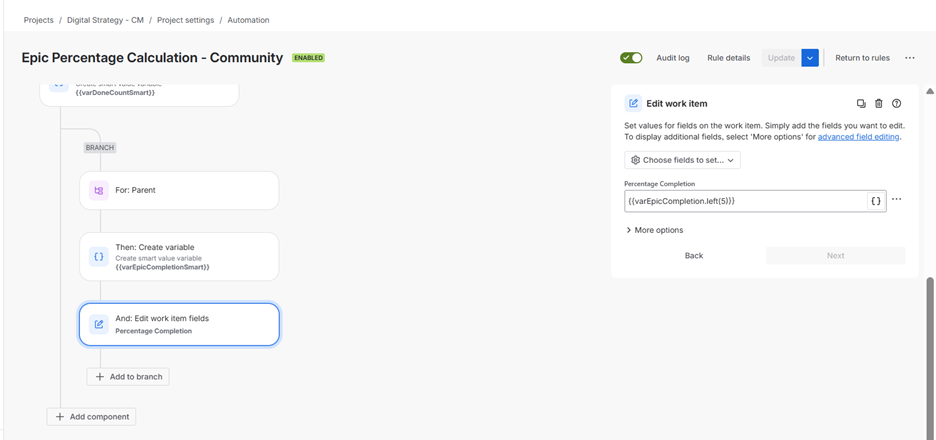The image size is (936, 440).
Task: Click the top-right rule more actions ellipsis
Action: click(x=909, y=58)
